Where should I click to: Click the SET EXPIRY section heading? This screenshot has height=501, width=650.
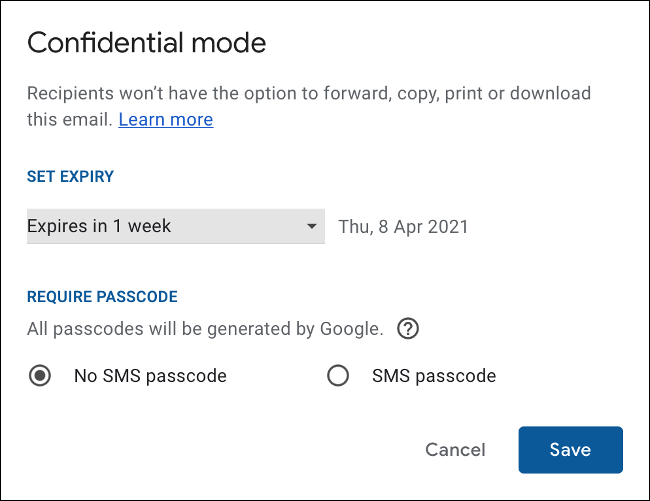[70, 177]
